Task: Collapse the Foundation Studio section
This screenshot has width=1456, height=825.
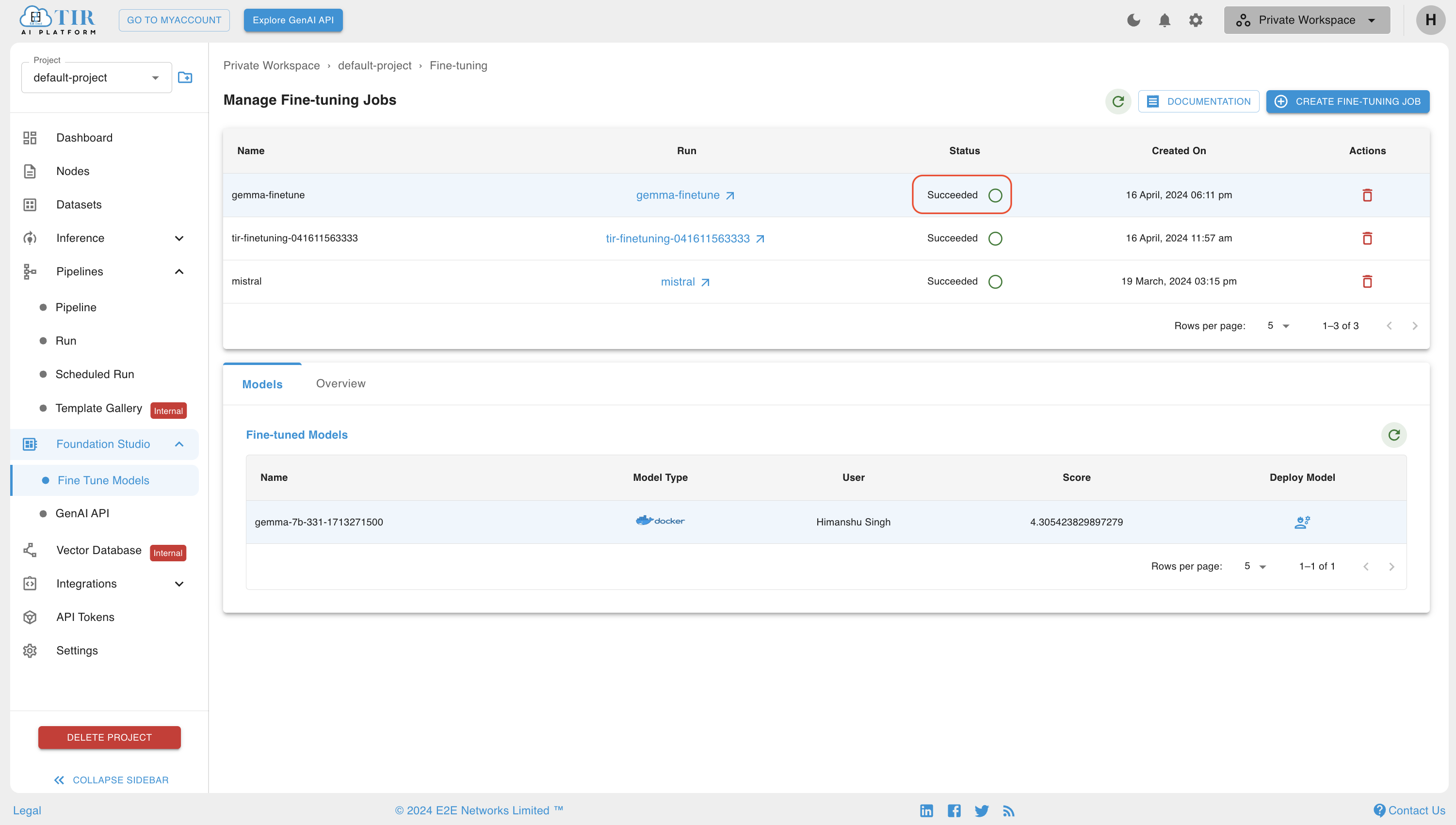Action: [105, 444]
